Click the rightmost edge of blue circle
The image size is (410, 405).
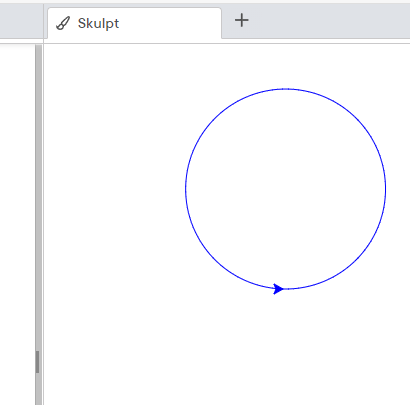coord(386,189)
